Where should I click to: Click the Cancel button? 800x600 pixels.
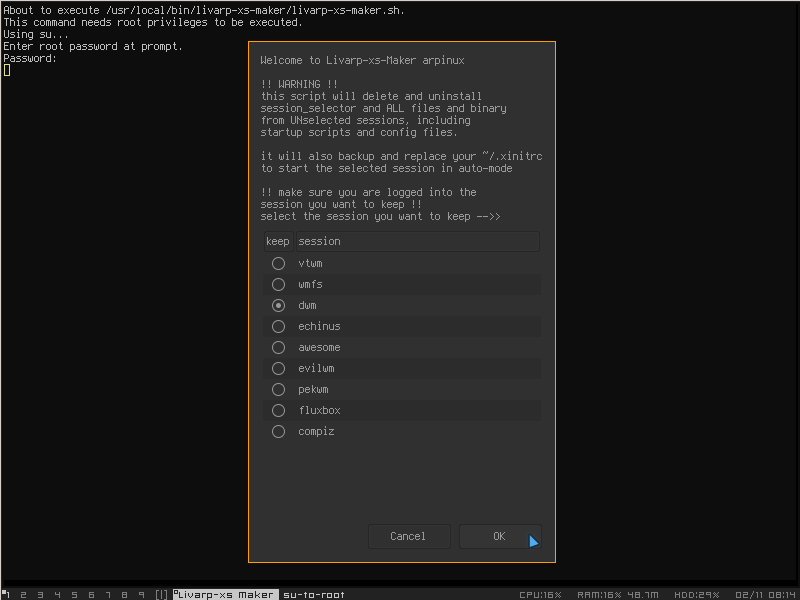tap(409, 536)
